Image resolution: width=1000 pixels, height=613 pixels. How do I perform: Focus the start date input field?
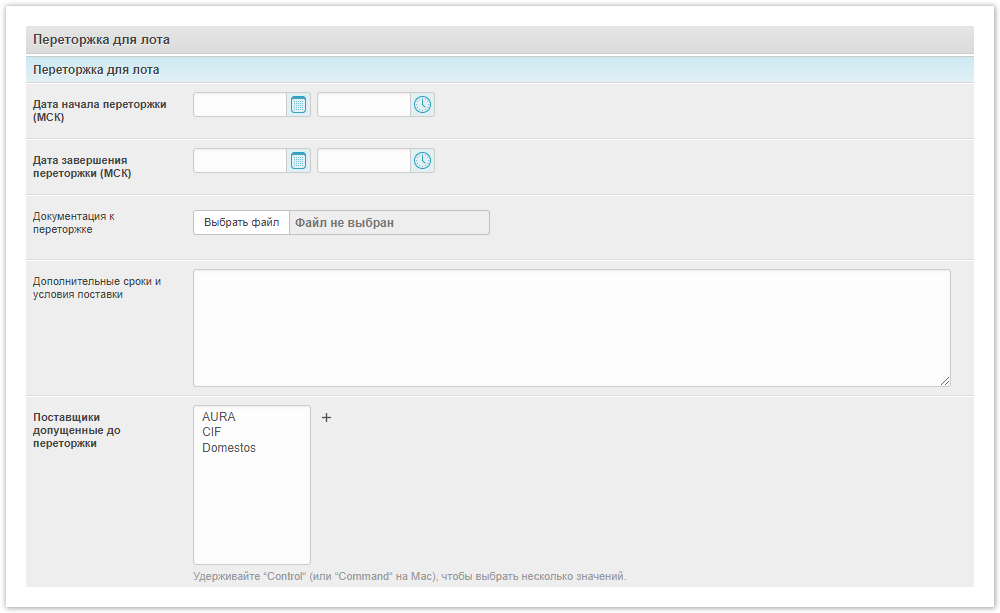240,105
